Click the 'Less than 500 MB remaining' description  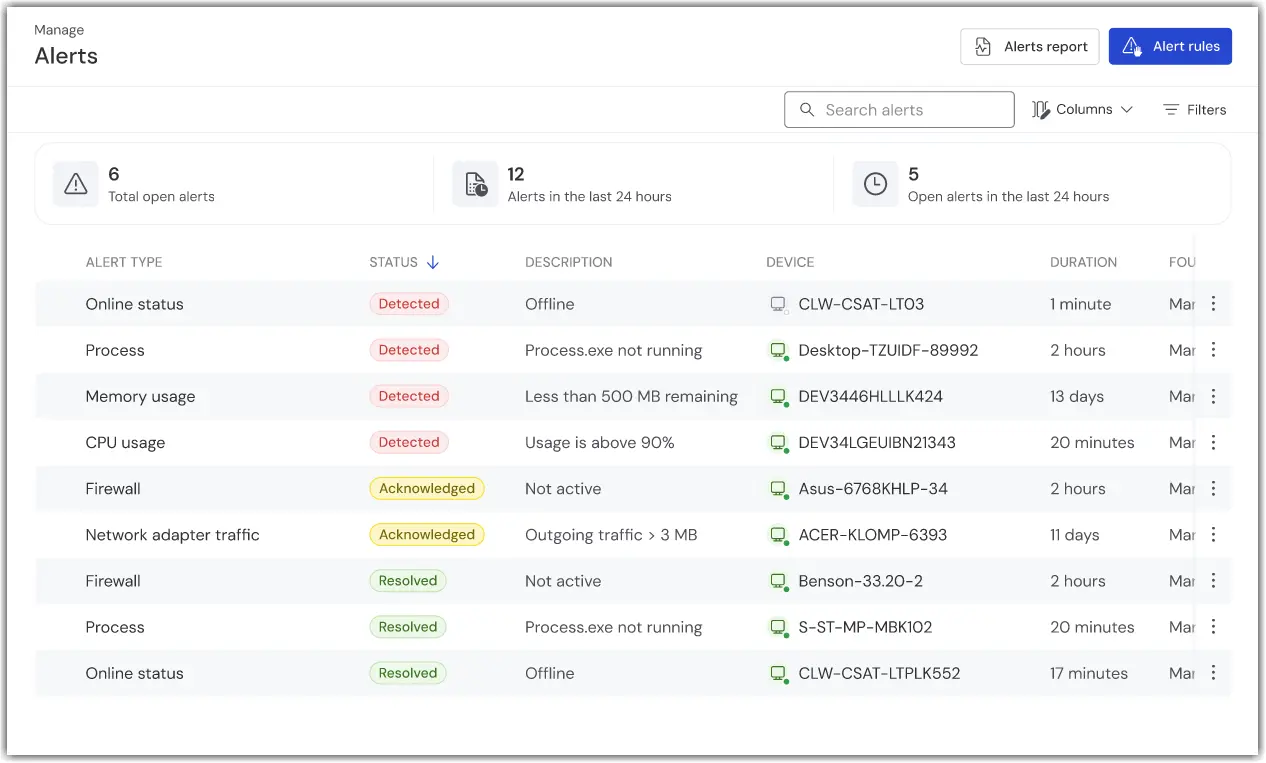click(x=631, y=396)
